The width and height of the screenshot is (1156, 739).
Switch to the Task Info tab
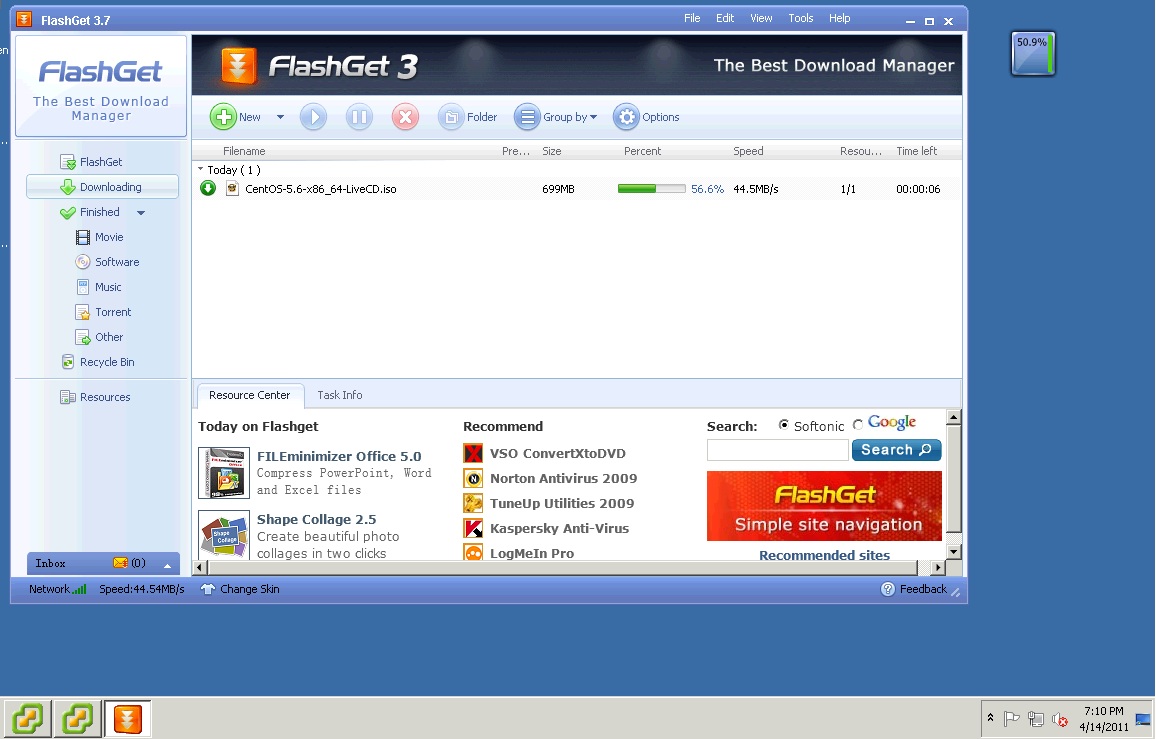click(340, 395)
